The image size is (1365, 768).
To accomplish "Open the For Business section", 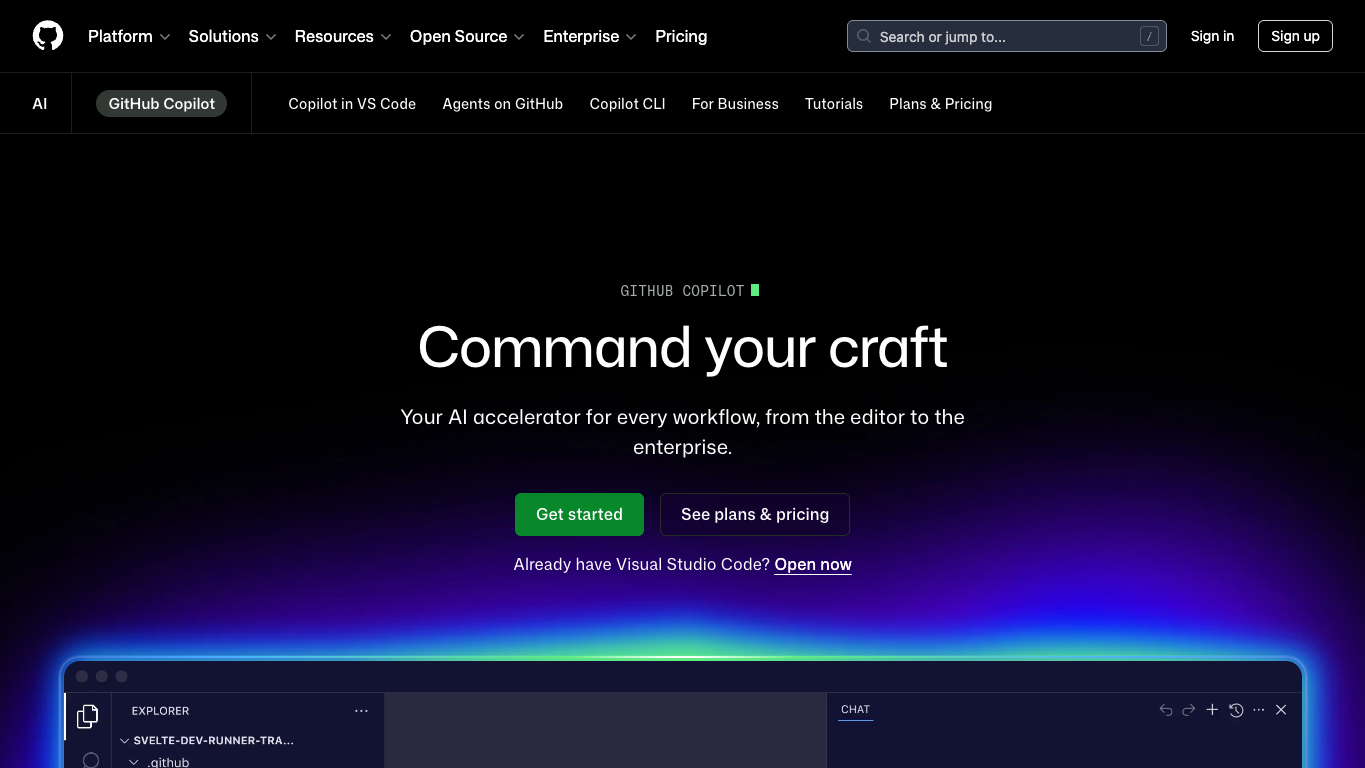I will pos(735,104).
